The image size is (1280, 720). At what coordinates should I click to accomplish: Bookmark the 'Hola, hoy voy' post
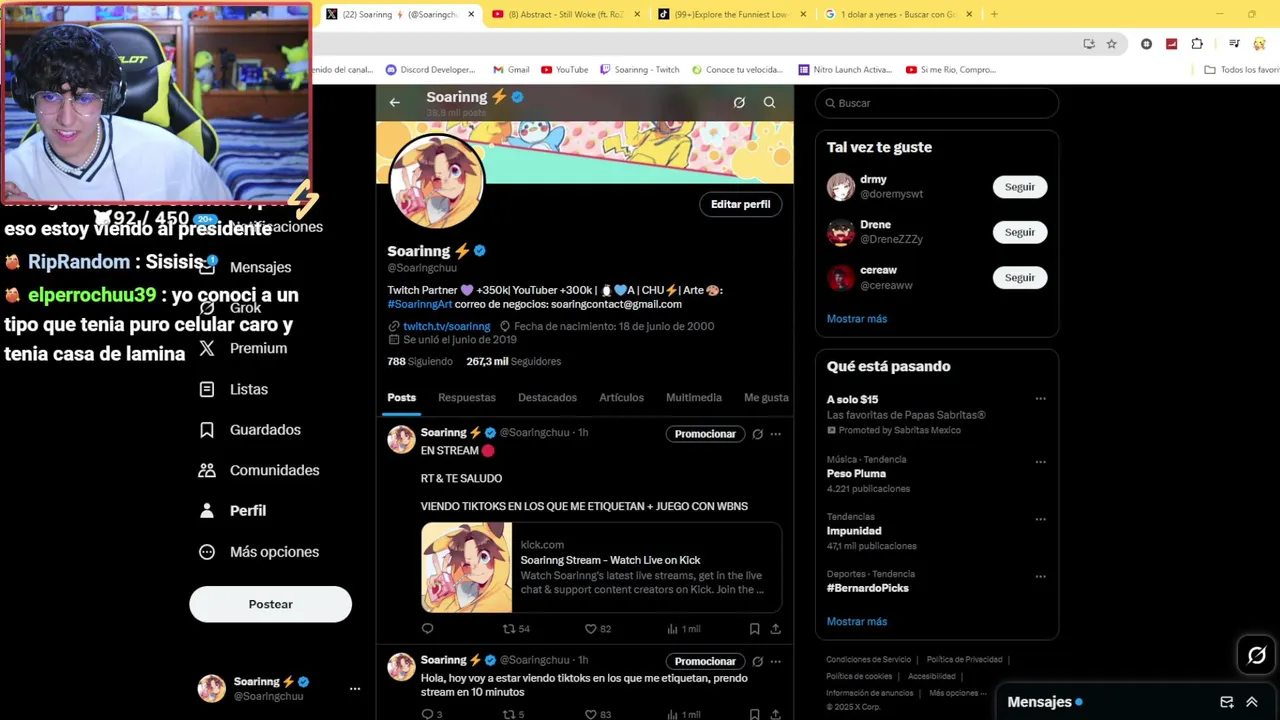[754, 714]
